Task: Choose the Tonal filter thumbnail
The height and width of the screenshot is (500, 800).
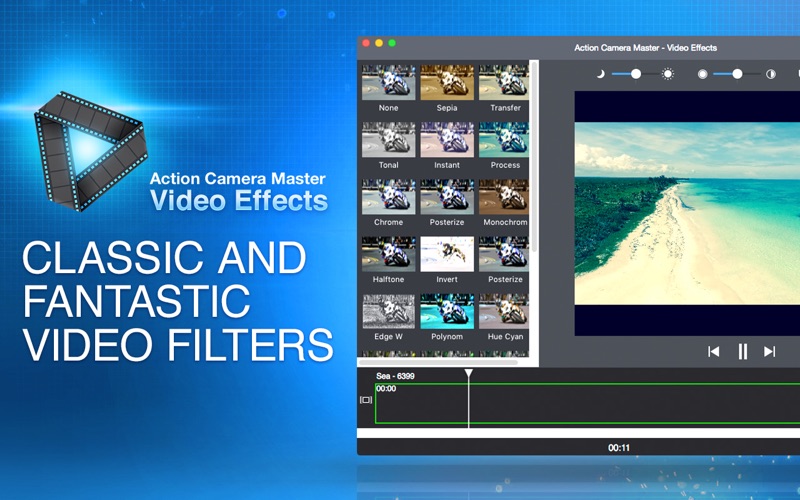Action: pos(388,139)
